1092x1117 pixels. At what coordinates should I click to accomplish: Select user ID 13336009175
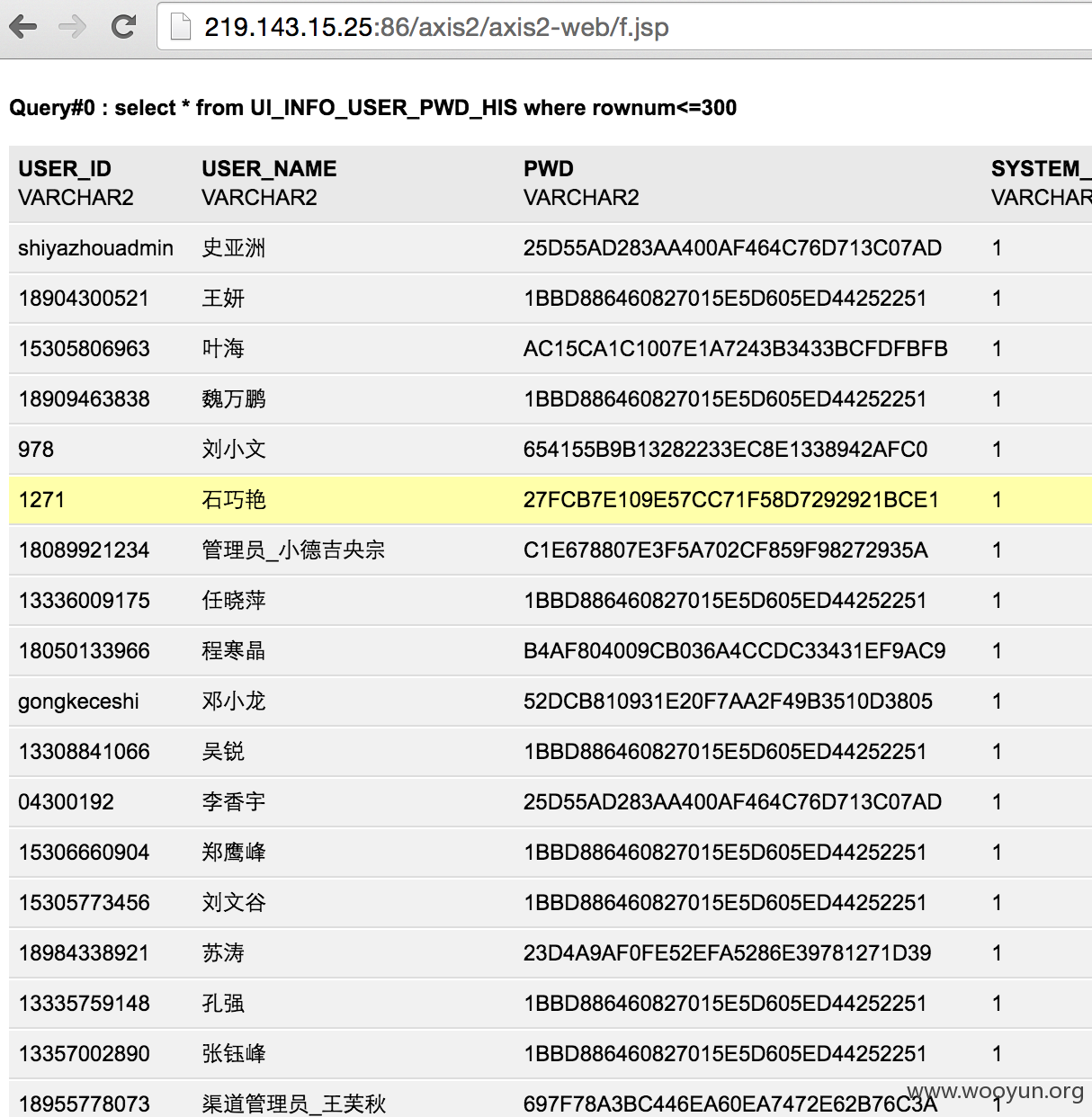coord(84,601)
